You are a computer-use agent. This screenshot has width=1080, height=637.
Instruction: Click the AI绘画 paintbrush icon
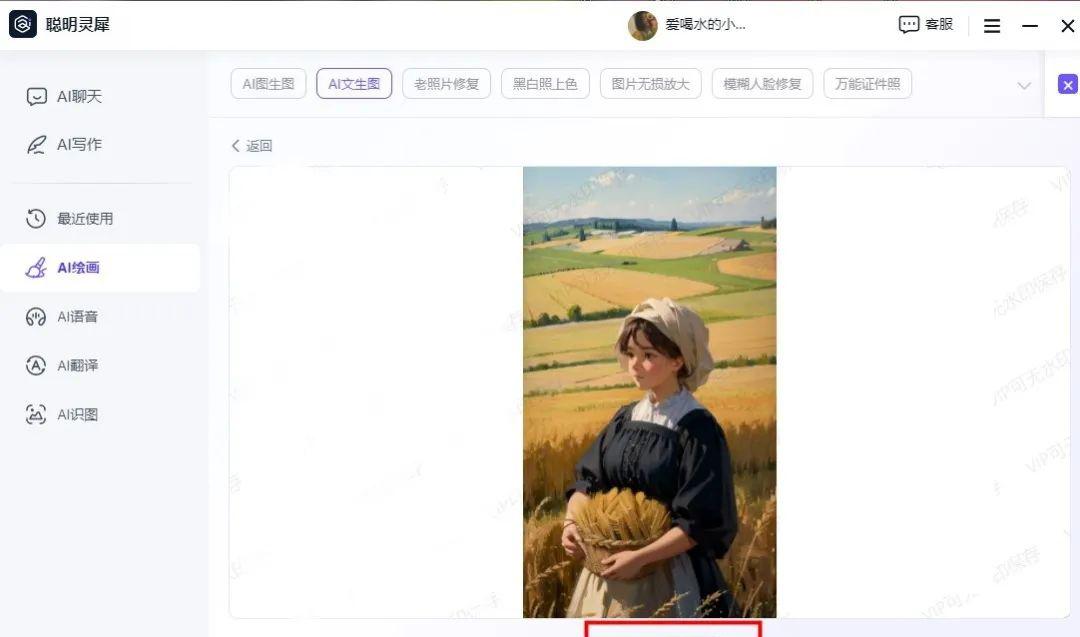[x=36, y=267]
